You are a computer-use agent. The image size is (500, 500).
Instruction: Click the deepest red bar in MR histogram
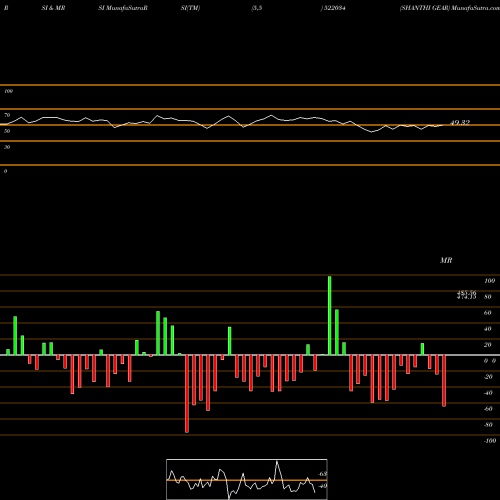[187, 394]
